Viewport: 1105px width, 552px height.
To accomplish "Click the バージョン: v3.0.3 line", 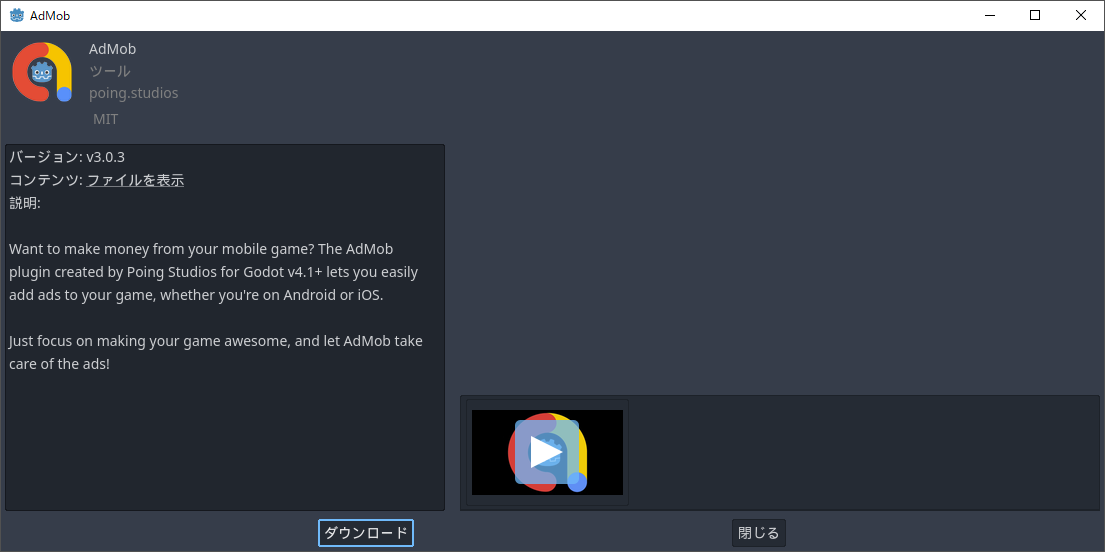I will pos(67,157).
